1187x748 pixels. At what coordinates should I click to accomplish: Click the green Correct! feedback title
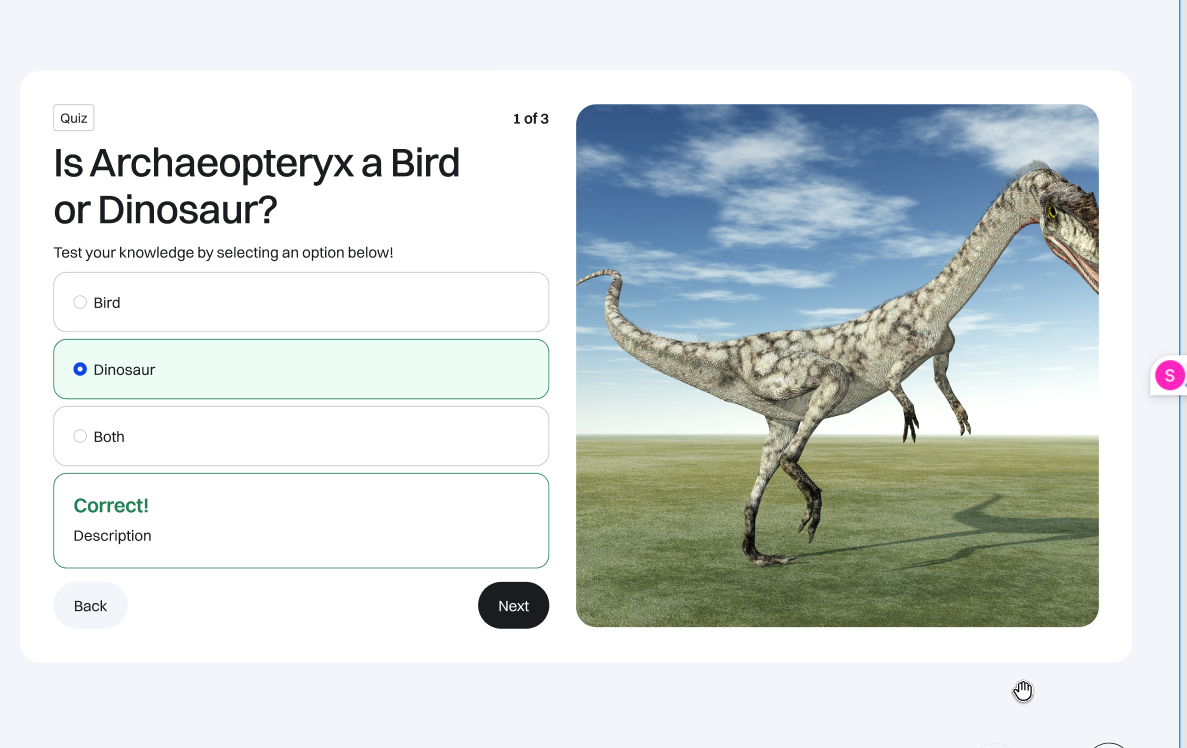[x=111, y=506]
